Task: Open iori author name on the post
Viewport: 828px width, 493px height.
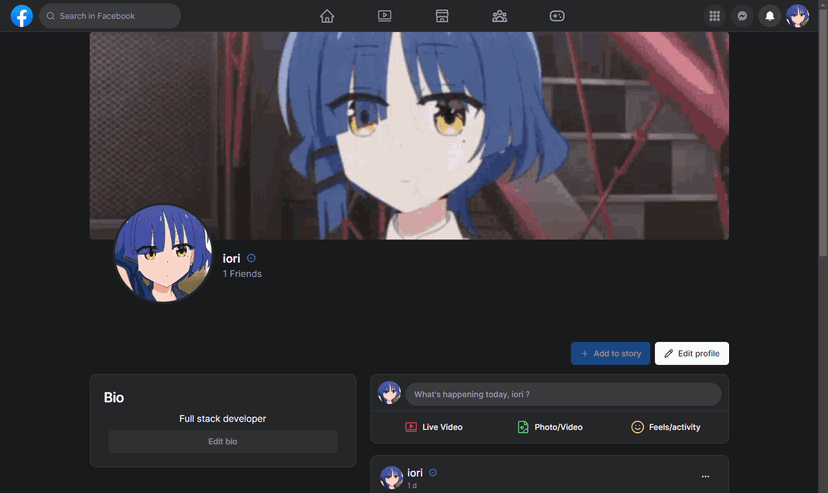Action: [x=415, y=473]
